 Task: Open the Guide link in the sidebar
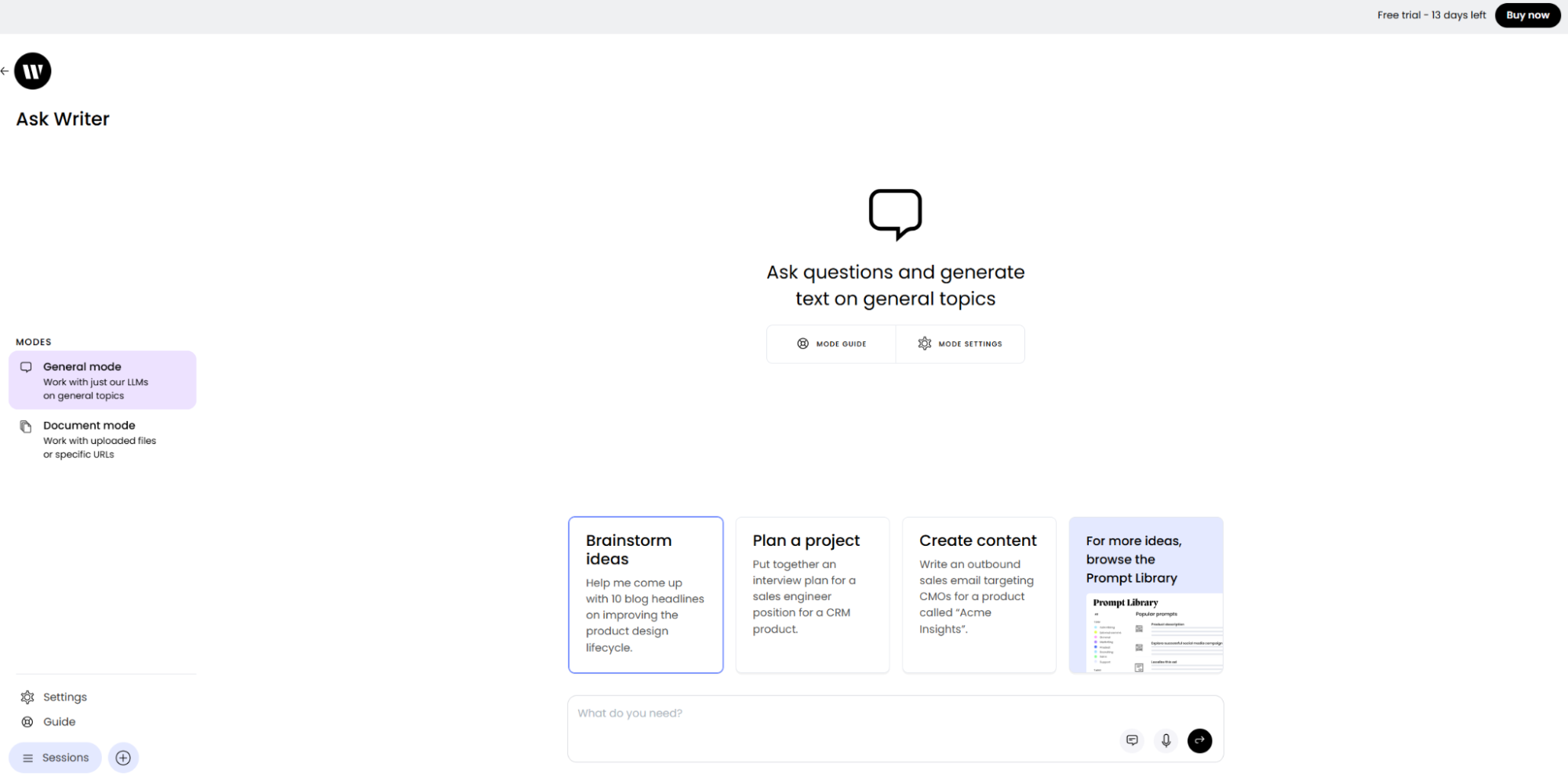[49, 722]
